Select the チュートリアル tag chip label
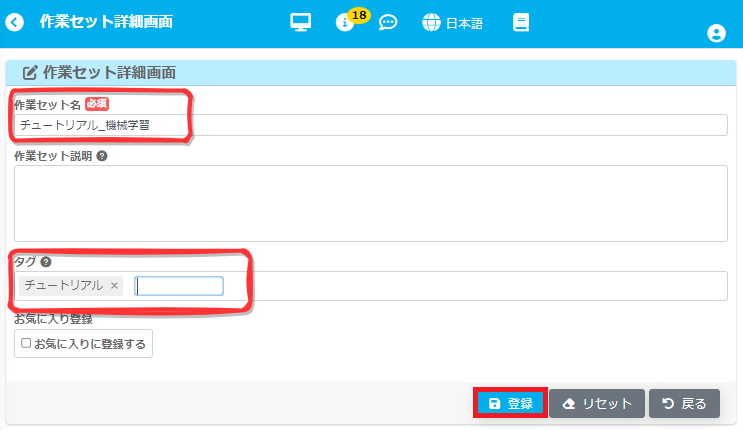743x431 pixels. [64, 286]
